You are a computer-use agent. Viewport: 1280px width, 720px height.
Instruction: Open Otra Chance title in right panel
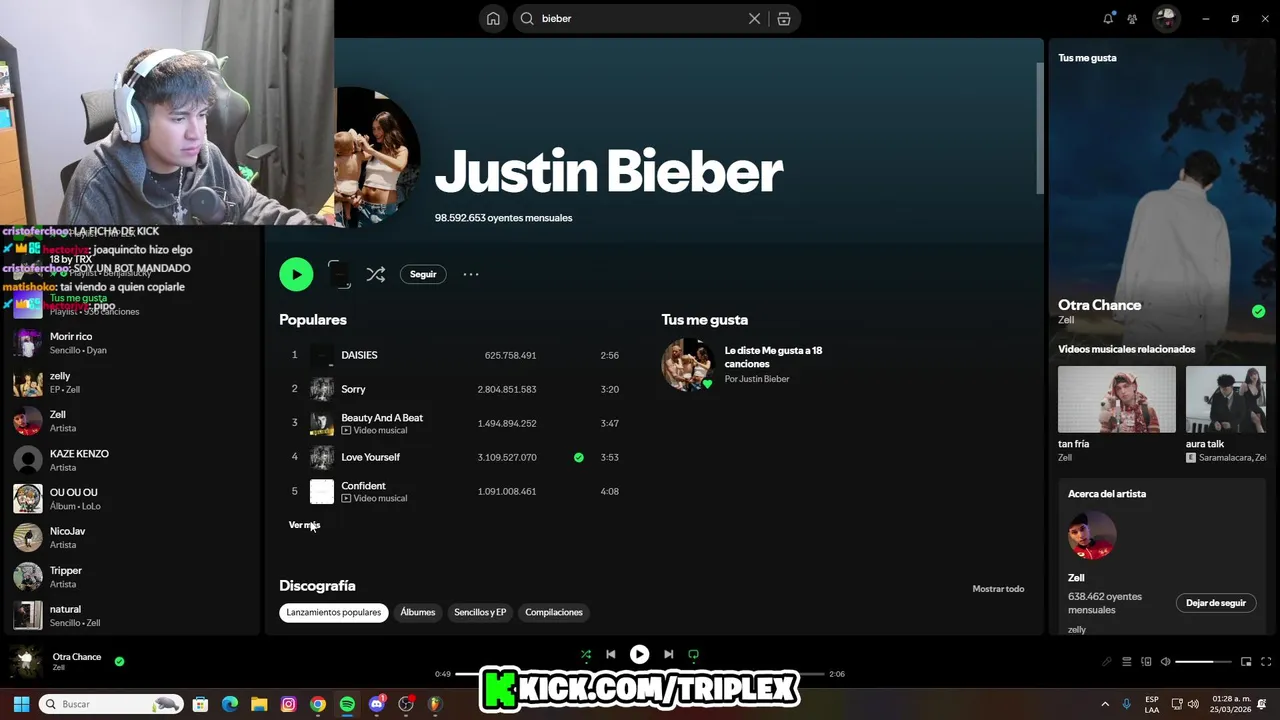1099,305
